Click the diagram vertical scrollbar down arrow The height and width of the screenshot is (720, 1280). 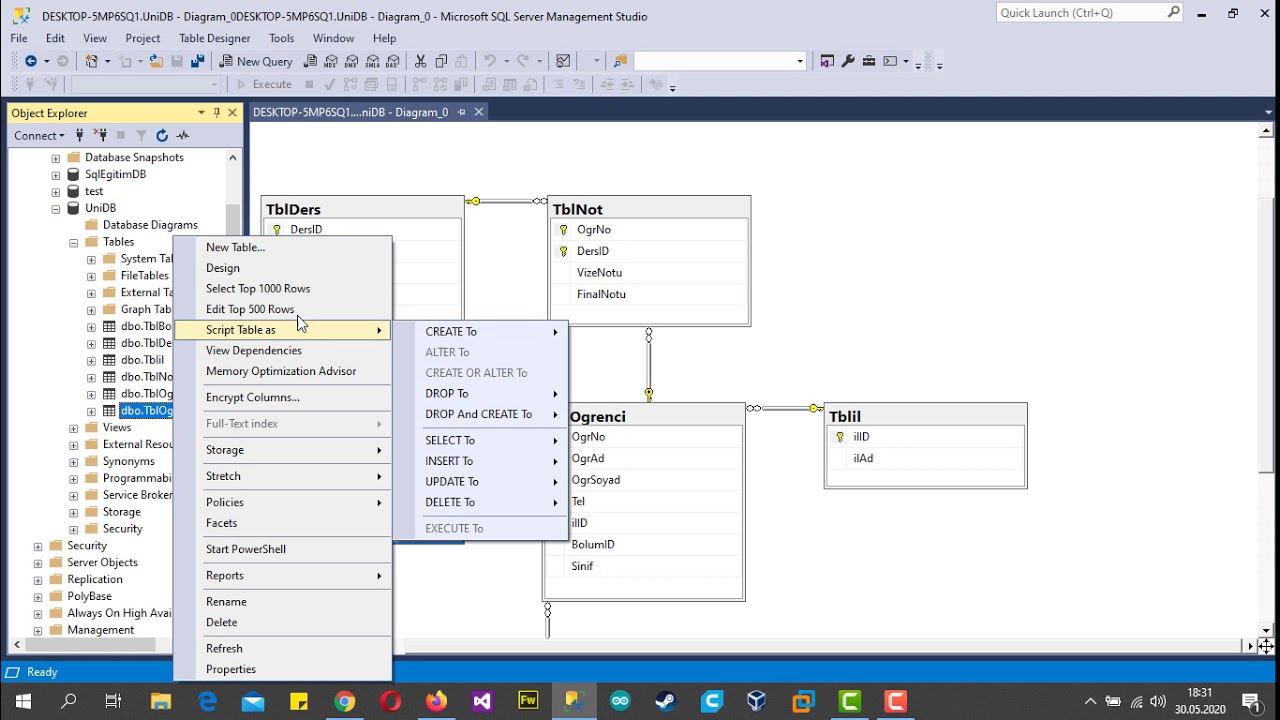(1266, 631)
